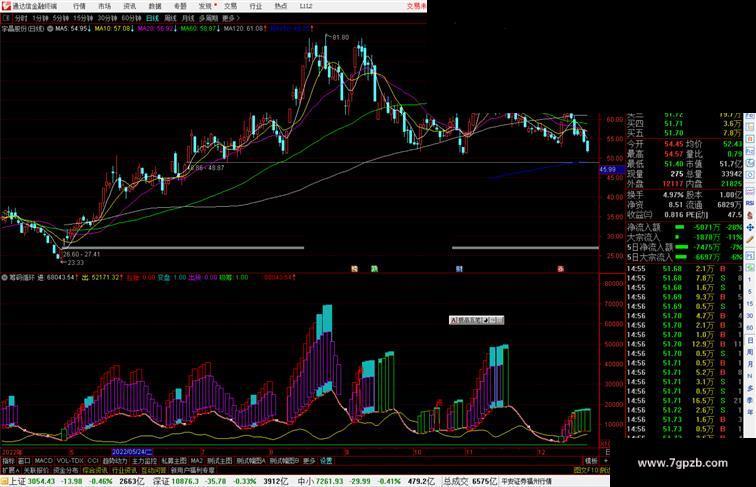The image size is (756, 487).
Task: Click the date label 2022/05/24 on axis
Action: [x=132, y=452]
